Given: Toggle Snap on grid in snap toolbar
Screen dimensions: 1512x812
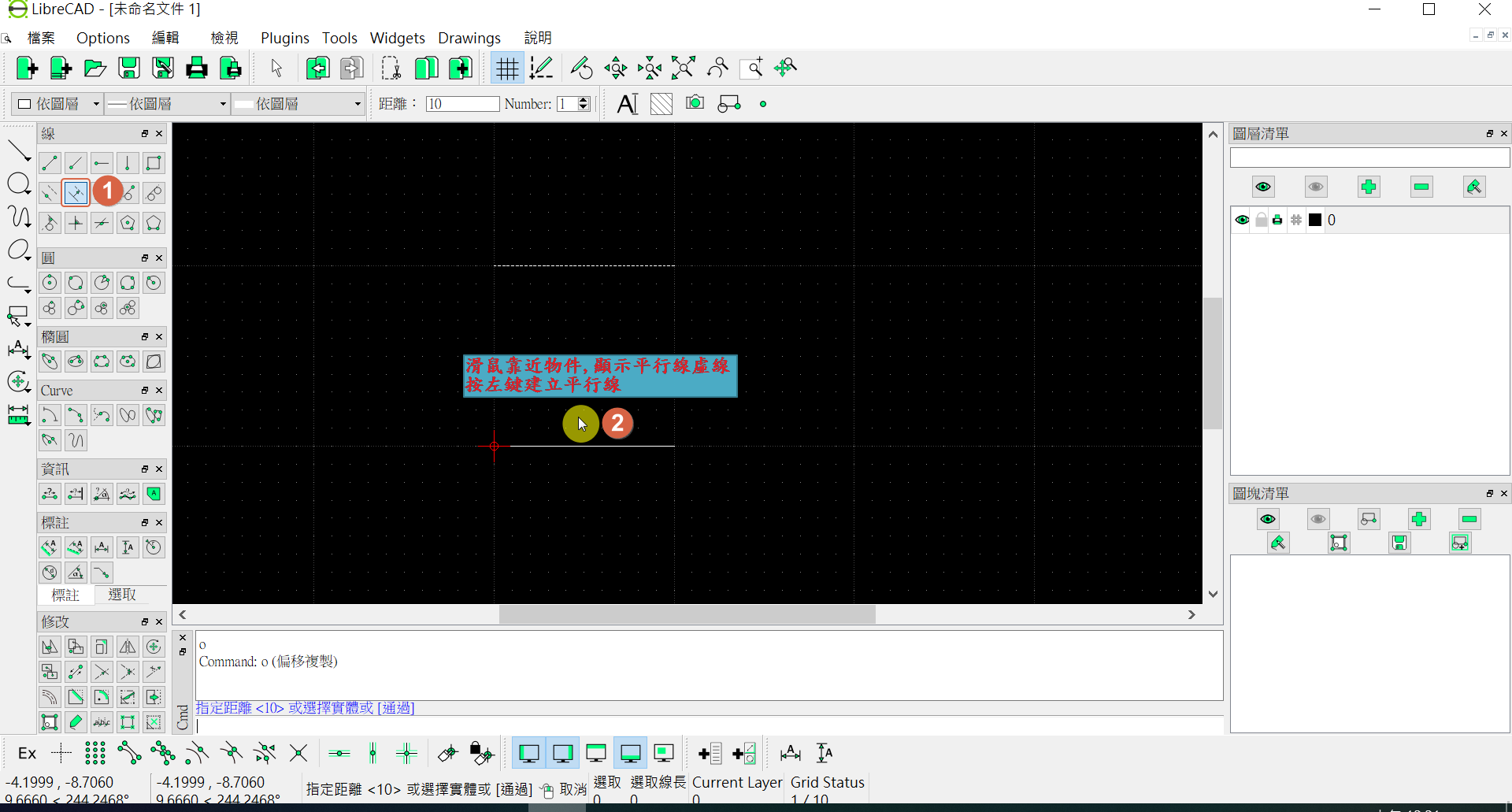Looking at the screenshot, I should (95, 754).
